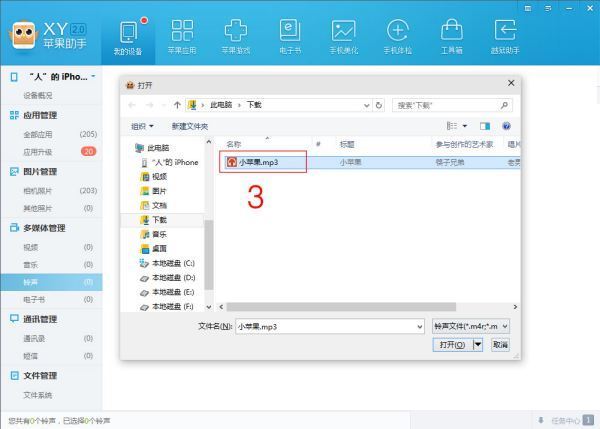Refresh the 下载 folder view

tap(379, 105)
